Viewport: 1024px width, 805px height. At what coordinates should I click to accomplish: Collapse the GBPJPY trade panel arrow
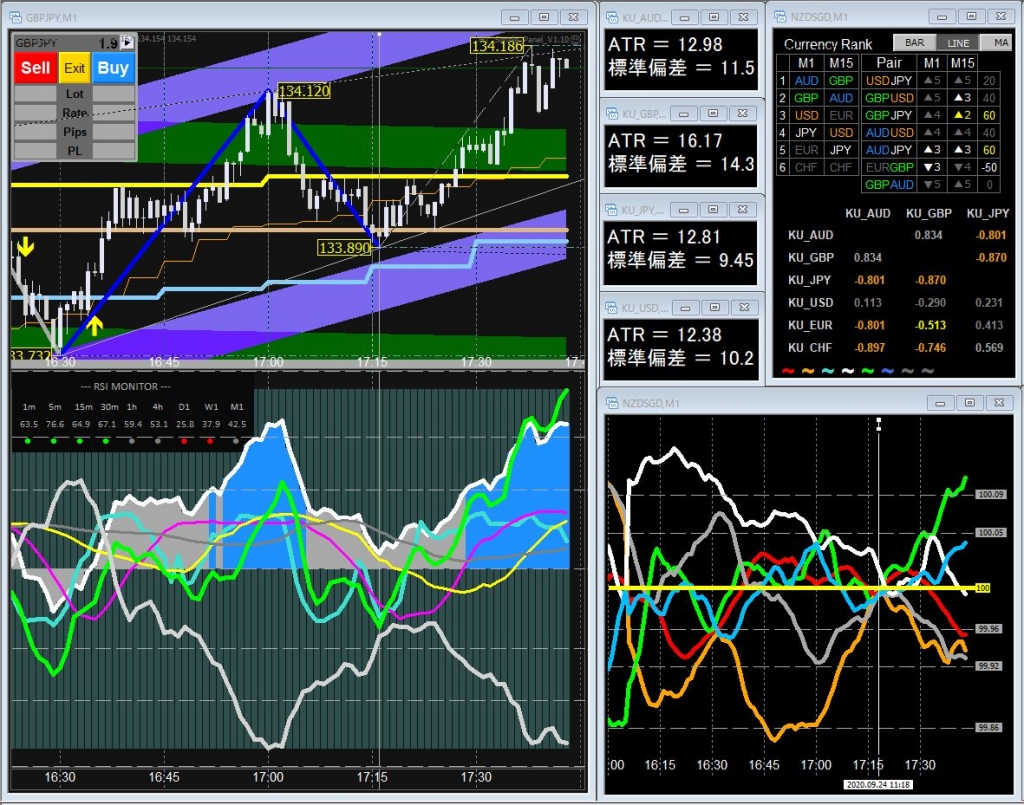pos(127,43)
